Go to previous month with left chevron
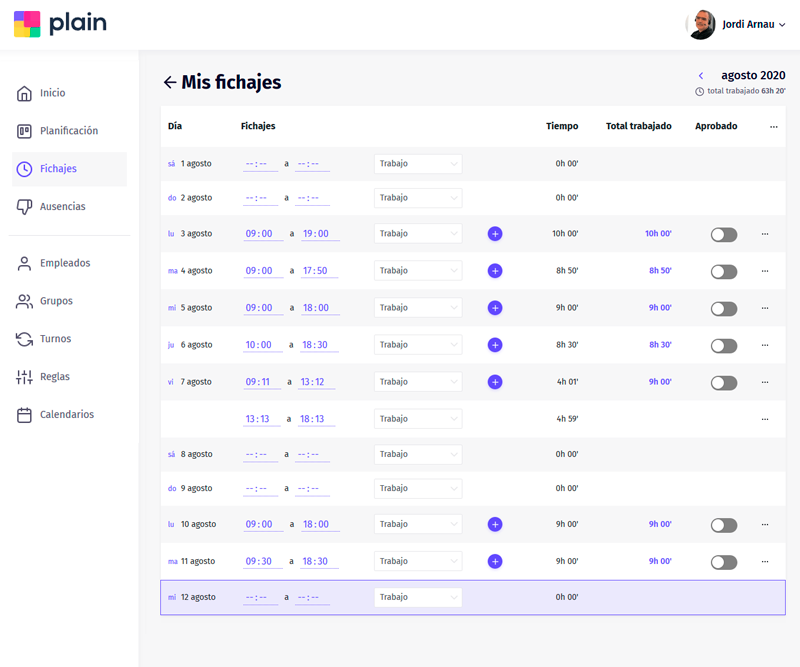Image resolution: width=800 pixels, height=667 pixels. coord(700,74)
